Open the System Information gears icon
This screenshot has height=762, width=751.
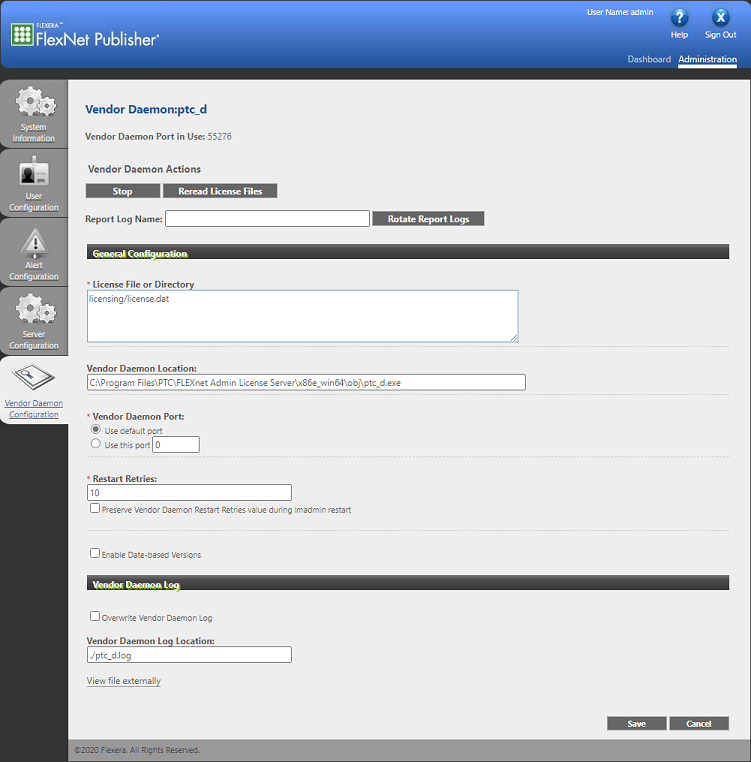[x=35, y=101]
